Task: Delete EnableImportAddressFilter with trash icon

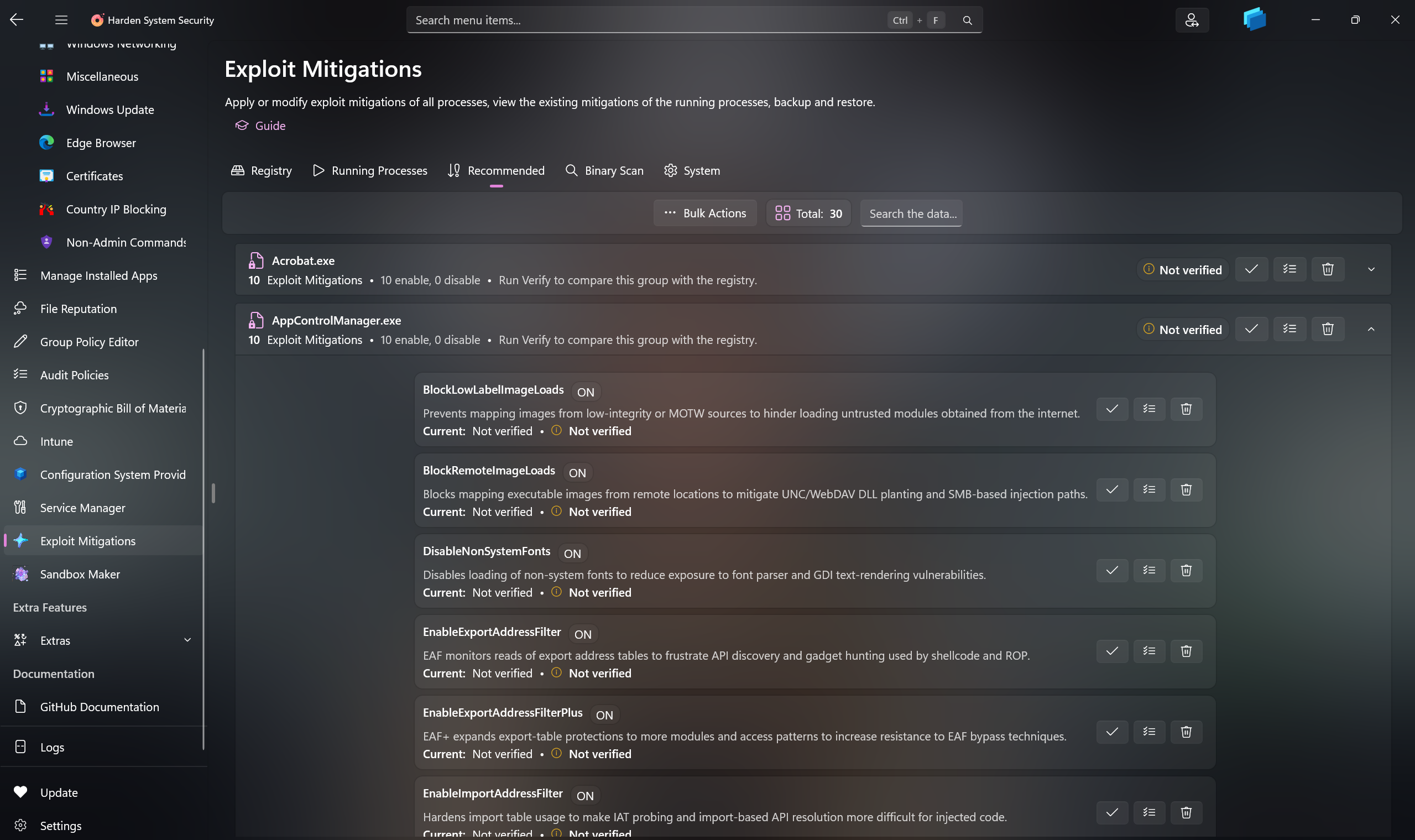Action: point(1186,813)
